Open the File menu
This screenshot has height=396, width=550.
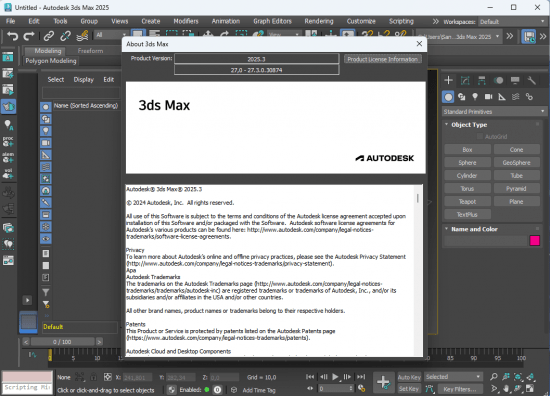[11, 21]
